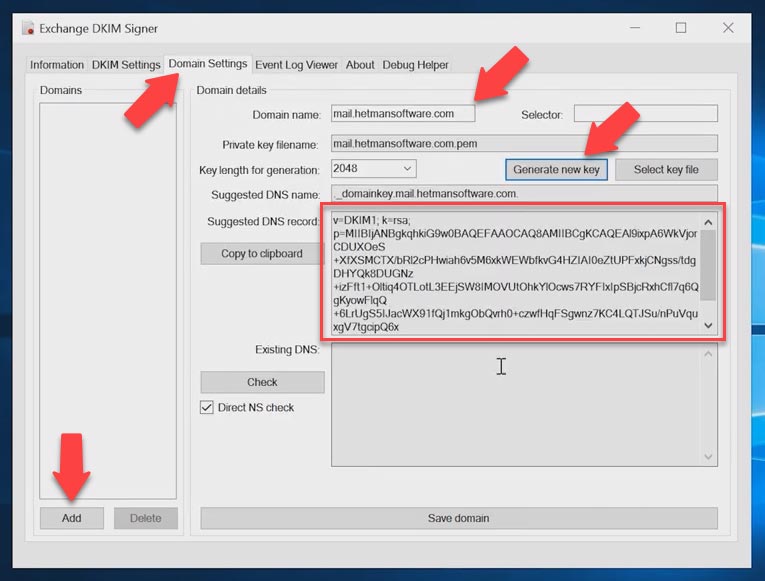765x581 pixels.
Task: Click Suggested DNS record scrollbar thumb
Action: coord(708,265)
